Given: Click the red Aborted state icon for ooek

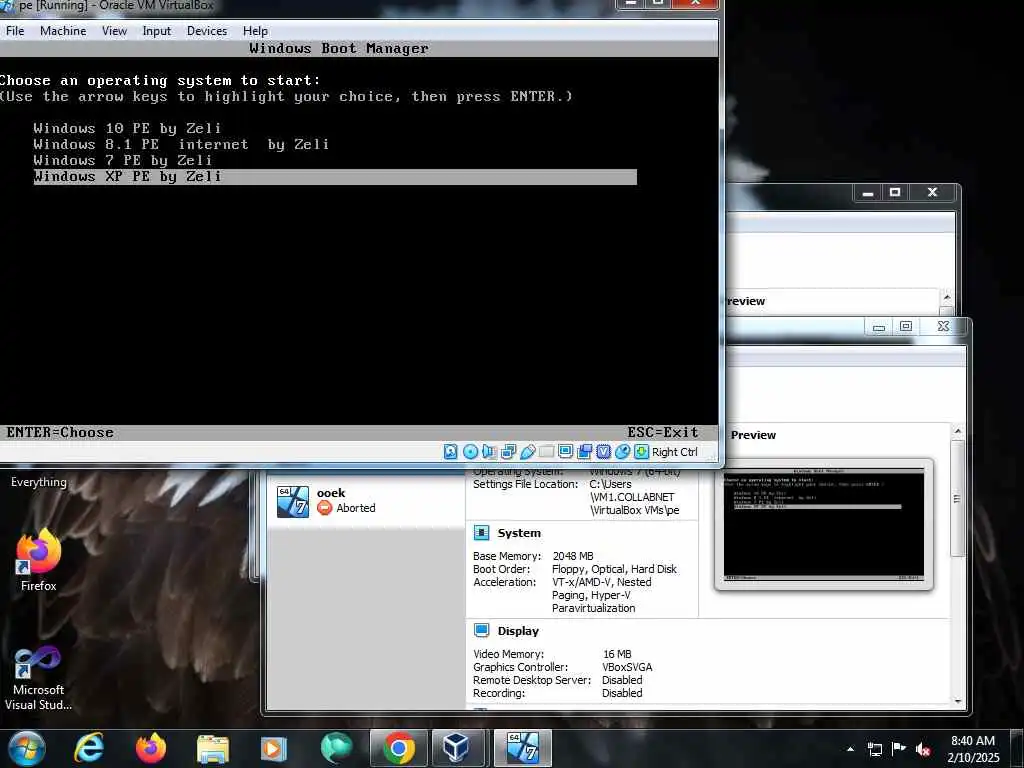Looking at the screenshot, I should click(x=325, y=508).
